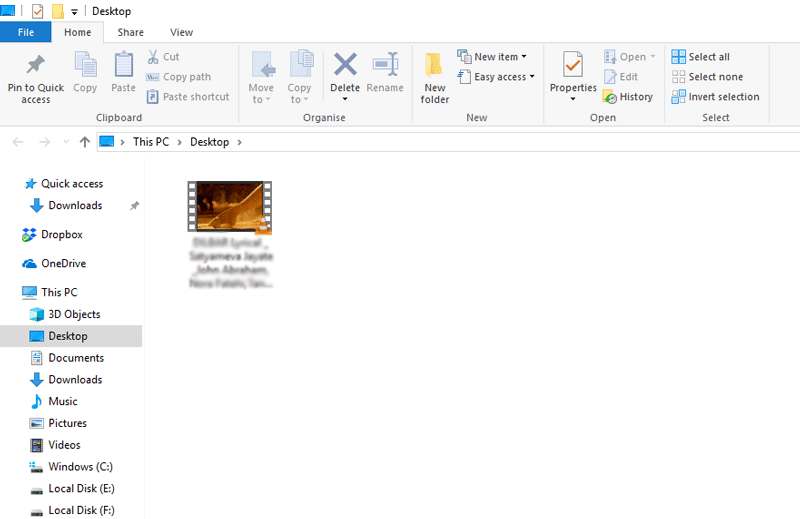The image size is (800, 519).
Task: Open Downloads under This PC
Action: (66, 380)
